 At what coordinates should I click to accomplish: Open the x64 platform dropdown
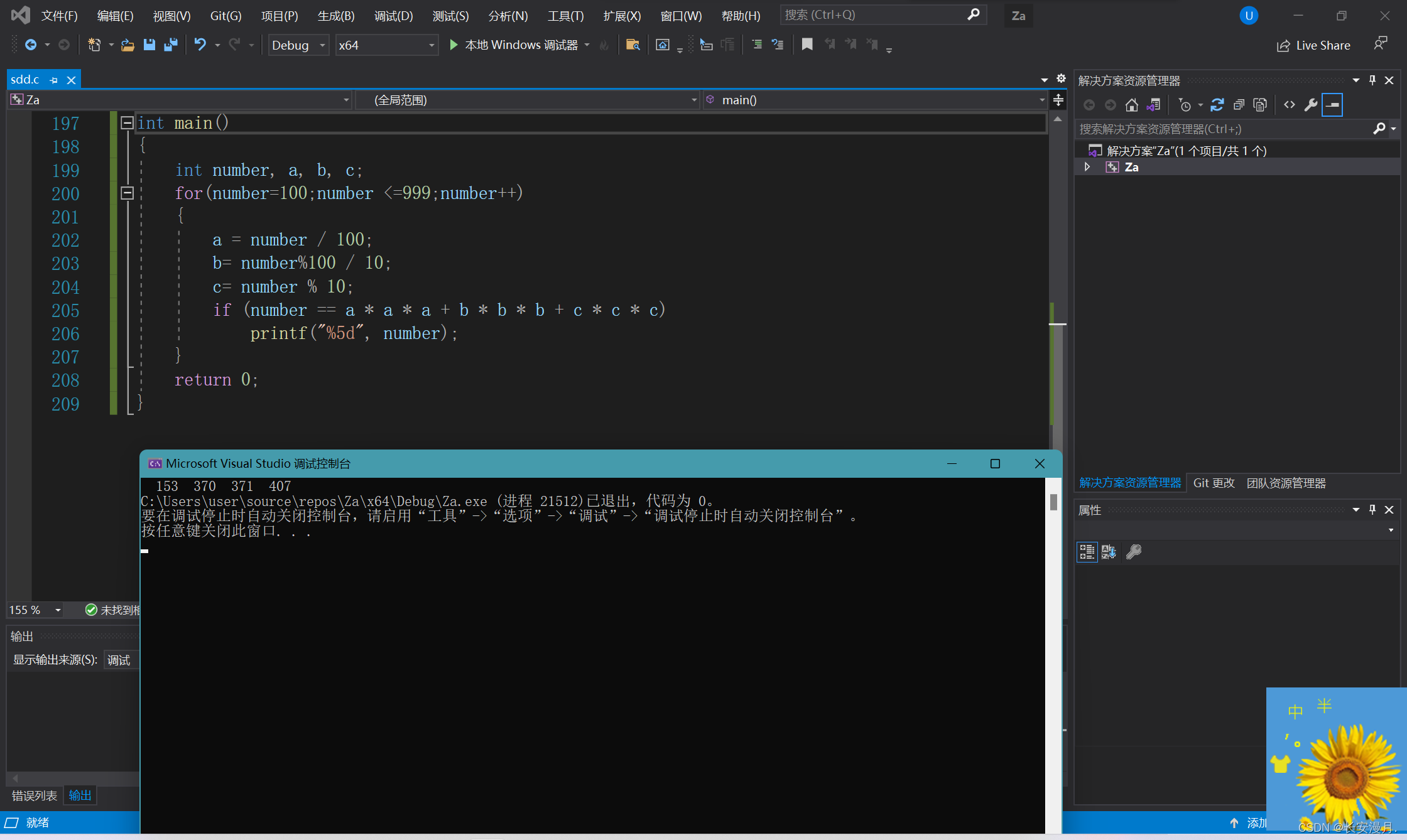[x=386, y=45]
